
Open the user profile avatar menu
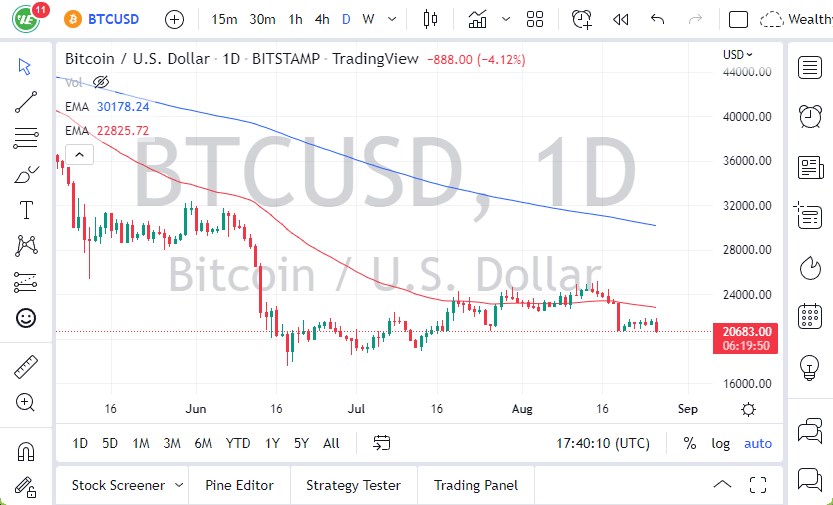click(x=26, y=19)
